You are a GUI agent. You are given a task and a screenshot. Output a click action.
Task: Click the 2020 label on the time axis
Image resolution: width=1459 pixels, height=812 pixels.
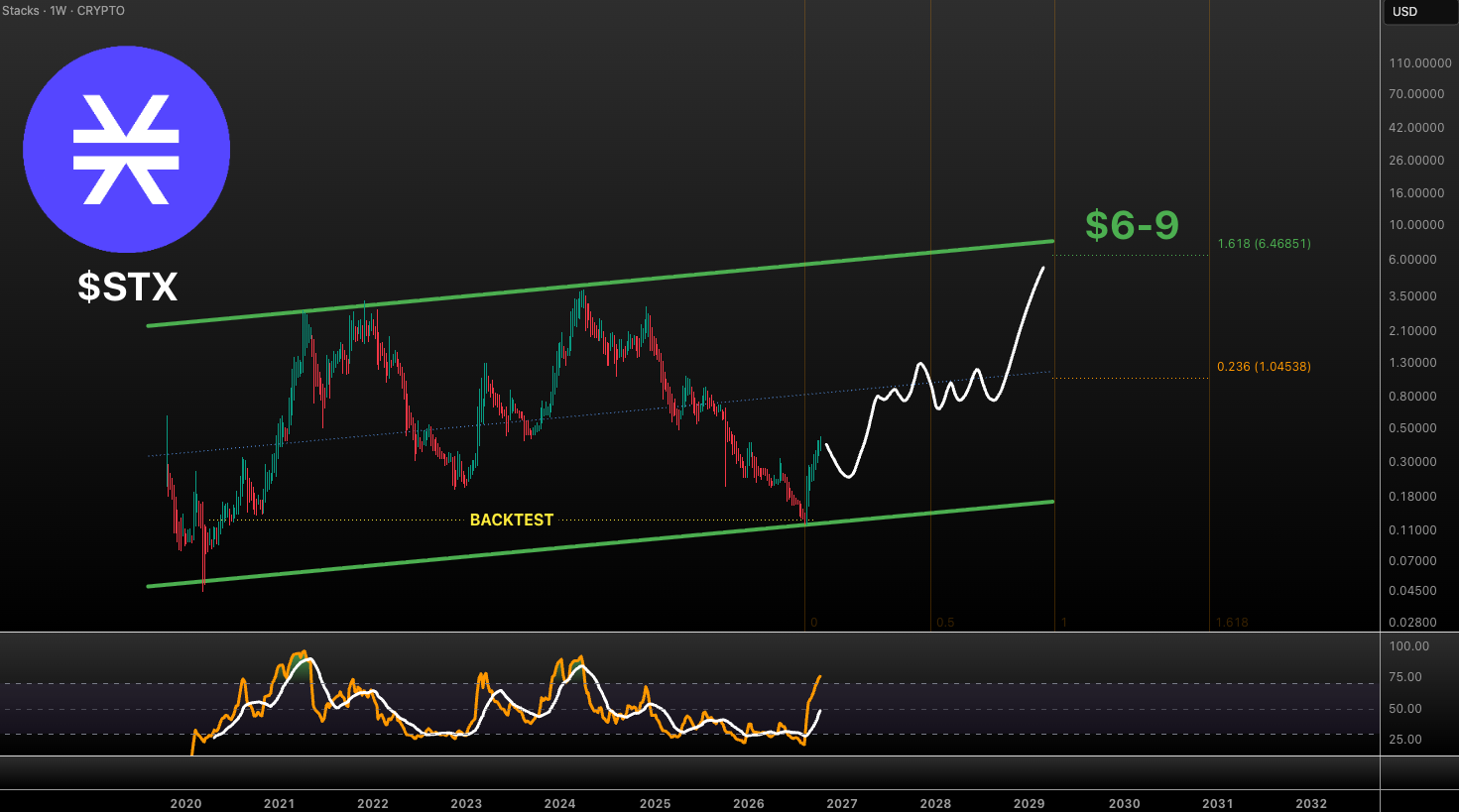tap(185, 804)
